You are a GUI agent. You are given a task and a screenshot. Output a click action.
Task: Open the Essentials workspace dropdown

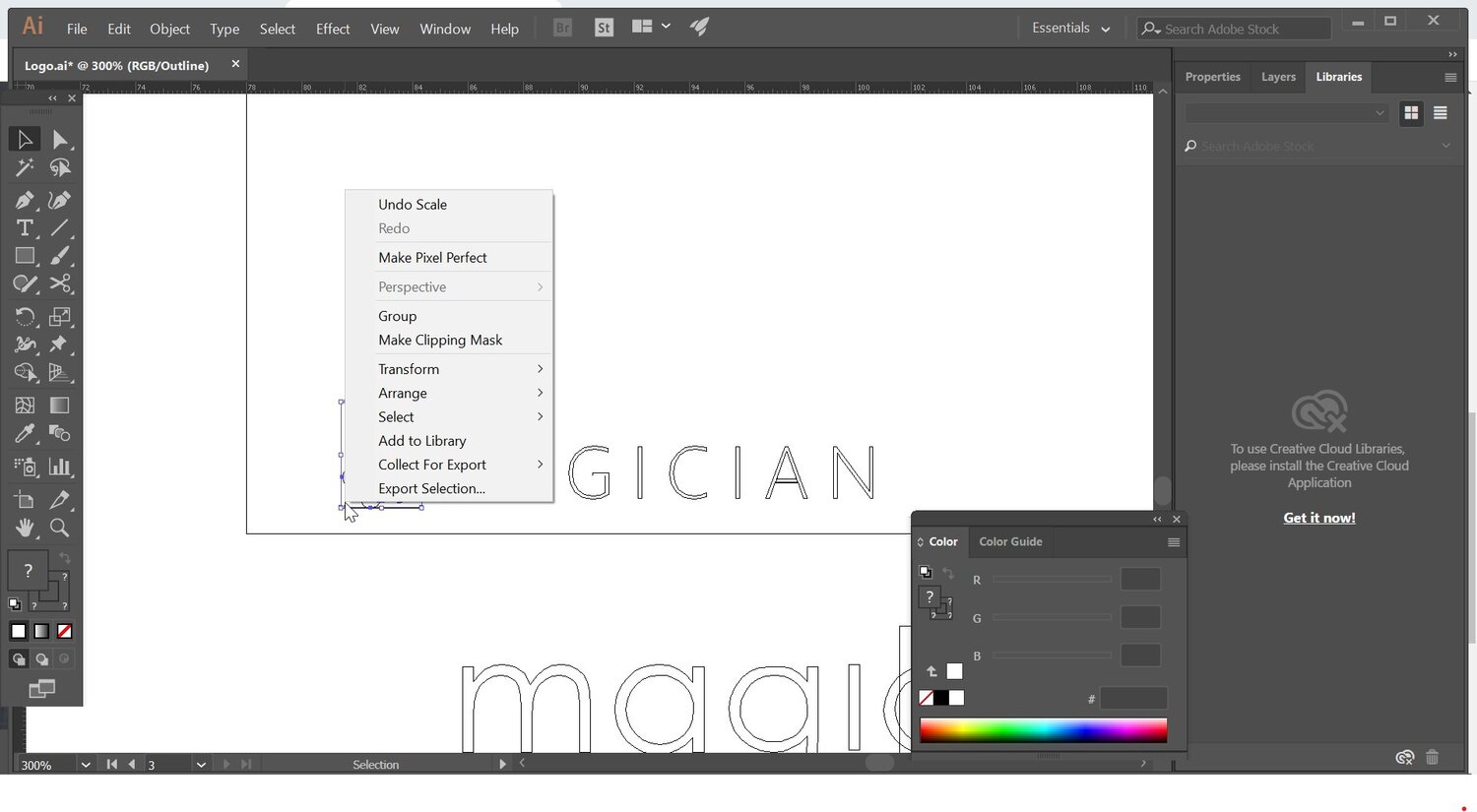[x=1070, y=28]
